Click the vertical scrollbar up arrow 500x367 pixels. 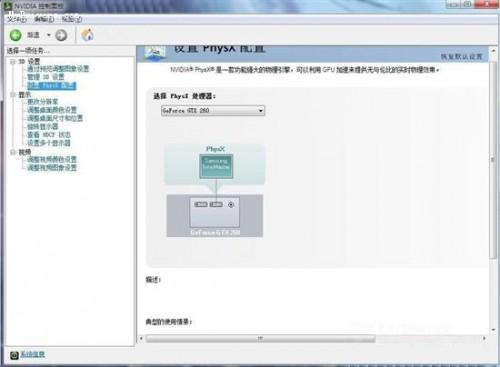pos(493,51)
